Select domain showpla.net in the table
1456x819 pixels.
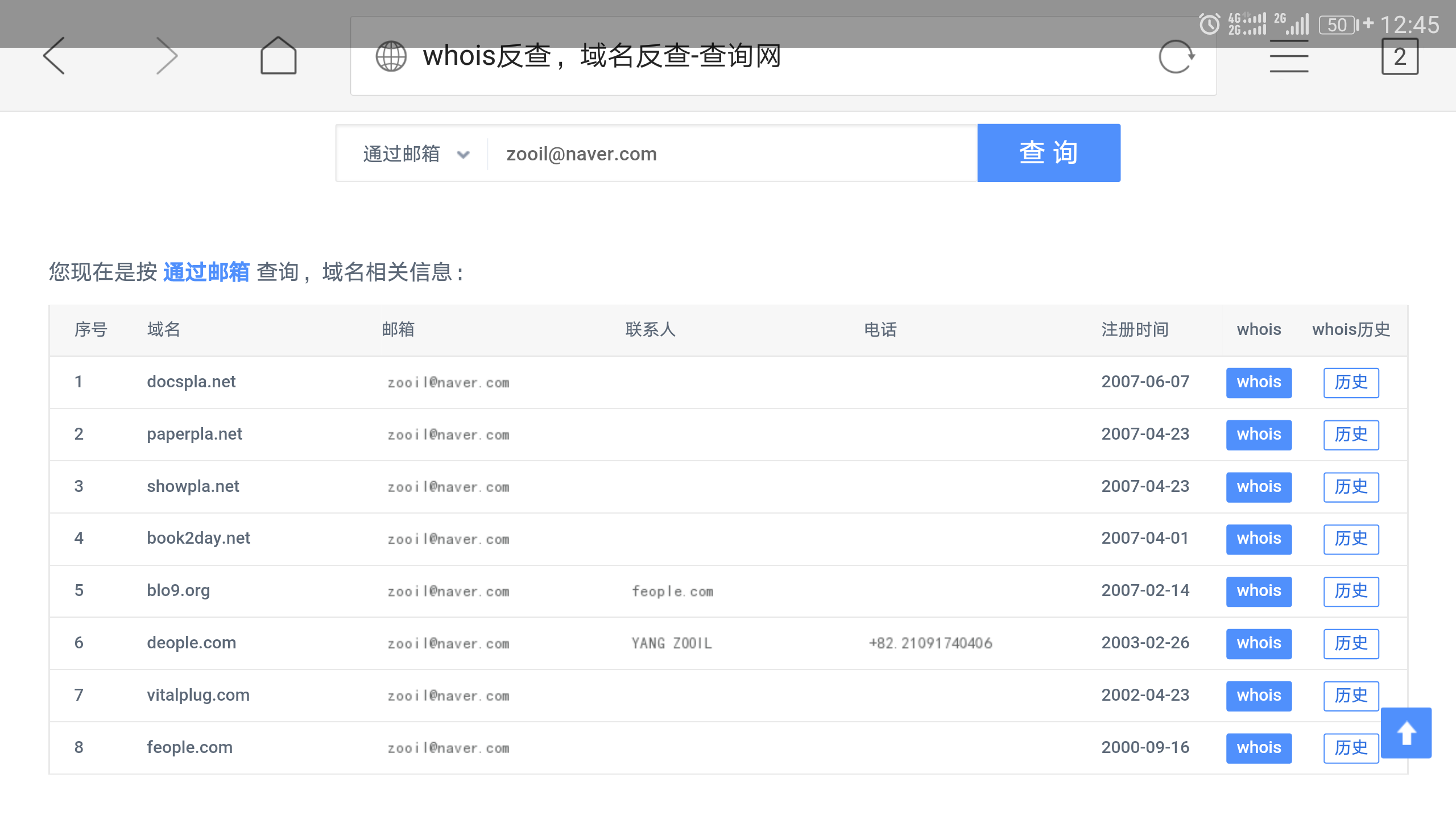click(x=193, y=486)
